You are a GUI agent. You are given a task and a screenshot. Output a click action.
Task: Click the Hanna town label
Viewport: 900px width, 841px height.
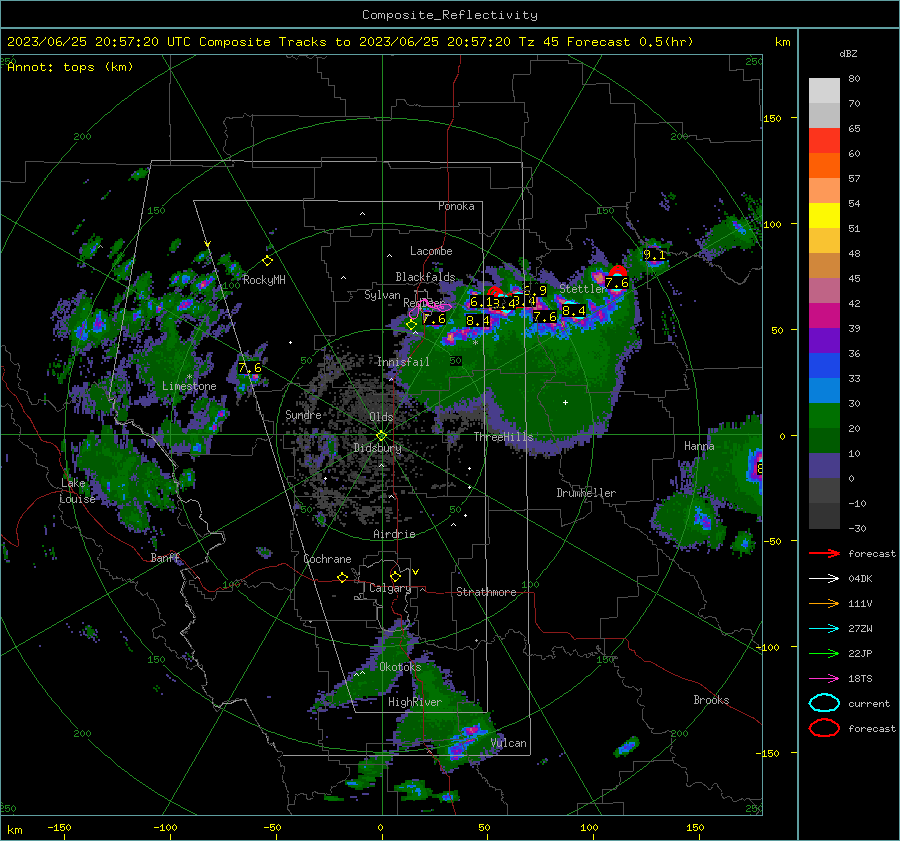pyautogui.click(x=699, y=446)
